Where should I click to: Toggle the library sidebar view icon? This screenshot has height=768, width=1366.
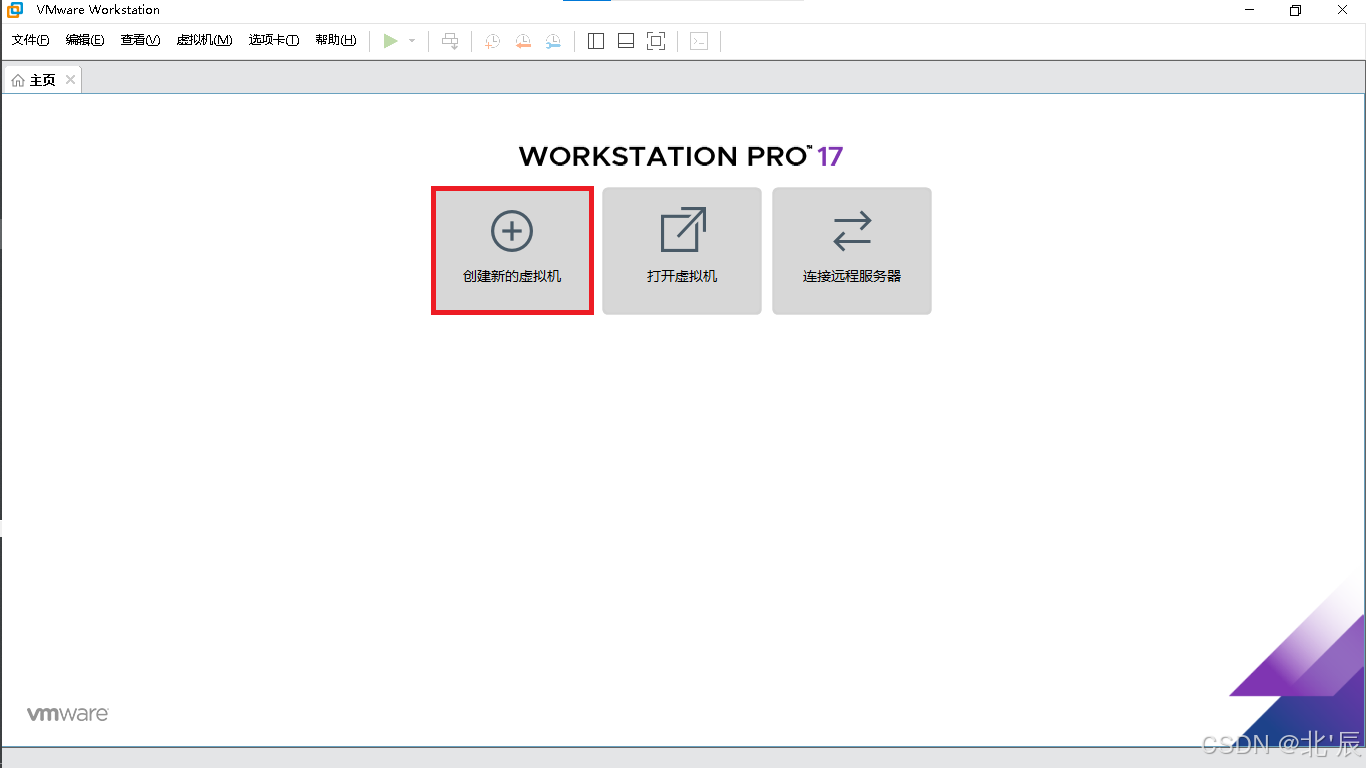[596, 41]
